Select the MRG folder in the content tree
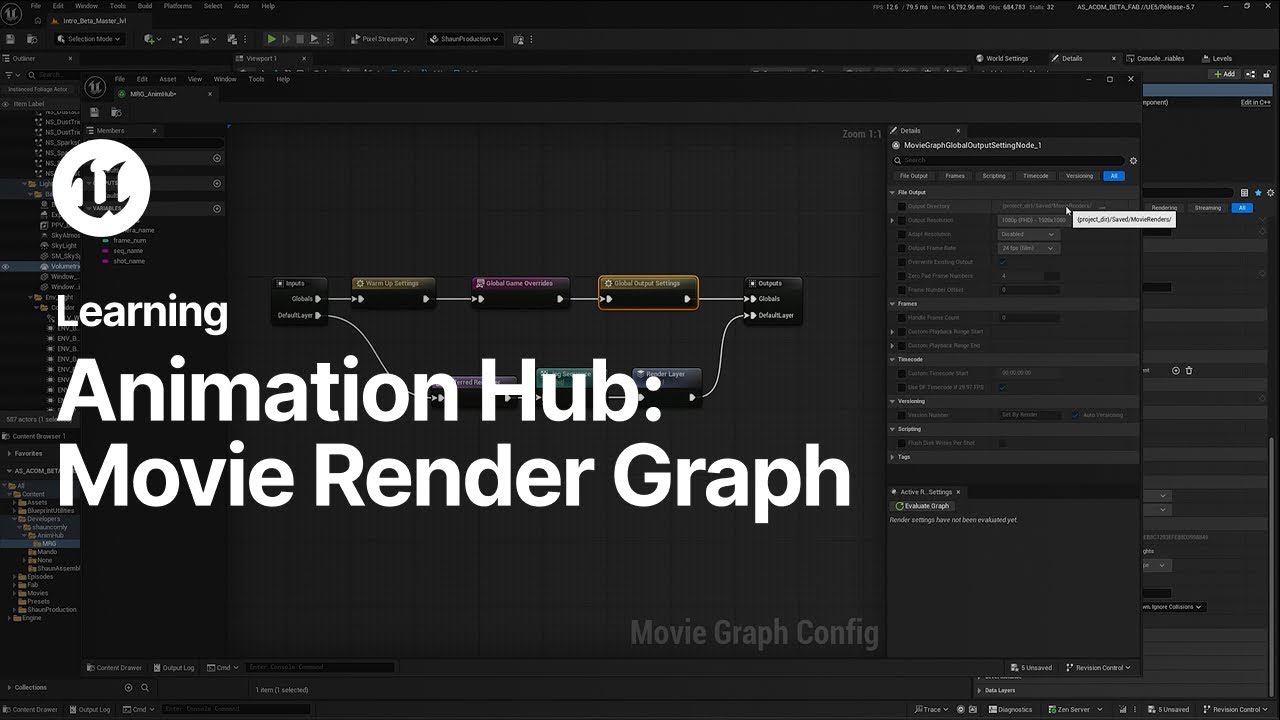Image resolution: width=1280 pixels, height=720 pixels. click(49, 544)
